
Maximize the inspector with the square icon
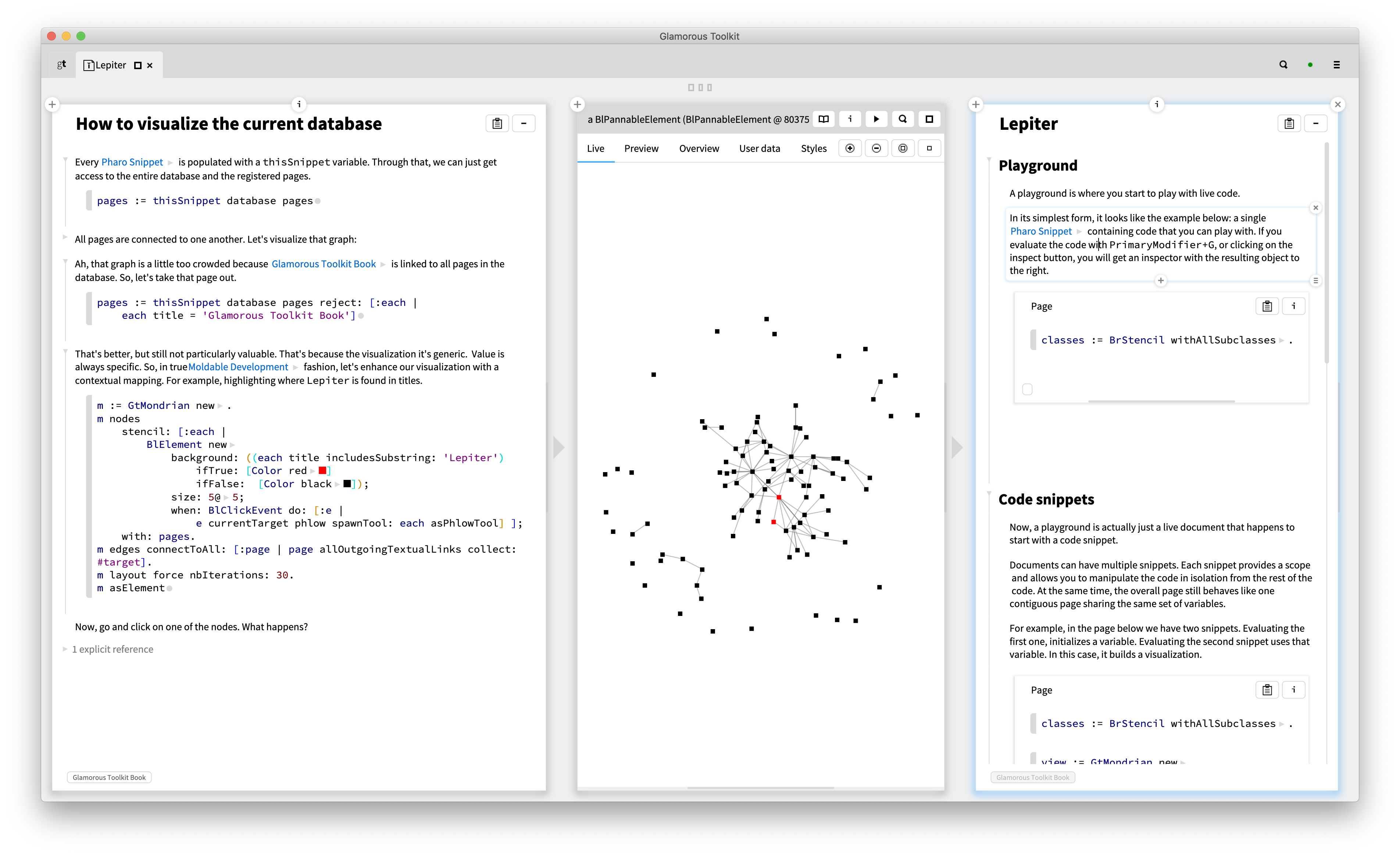coord(929,119)
